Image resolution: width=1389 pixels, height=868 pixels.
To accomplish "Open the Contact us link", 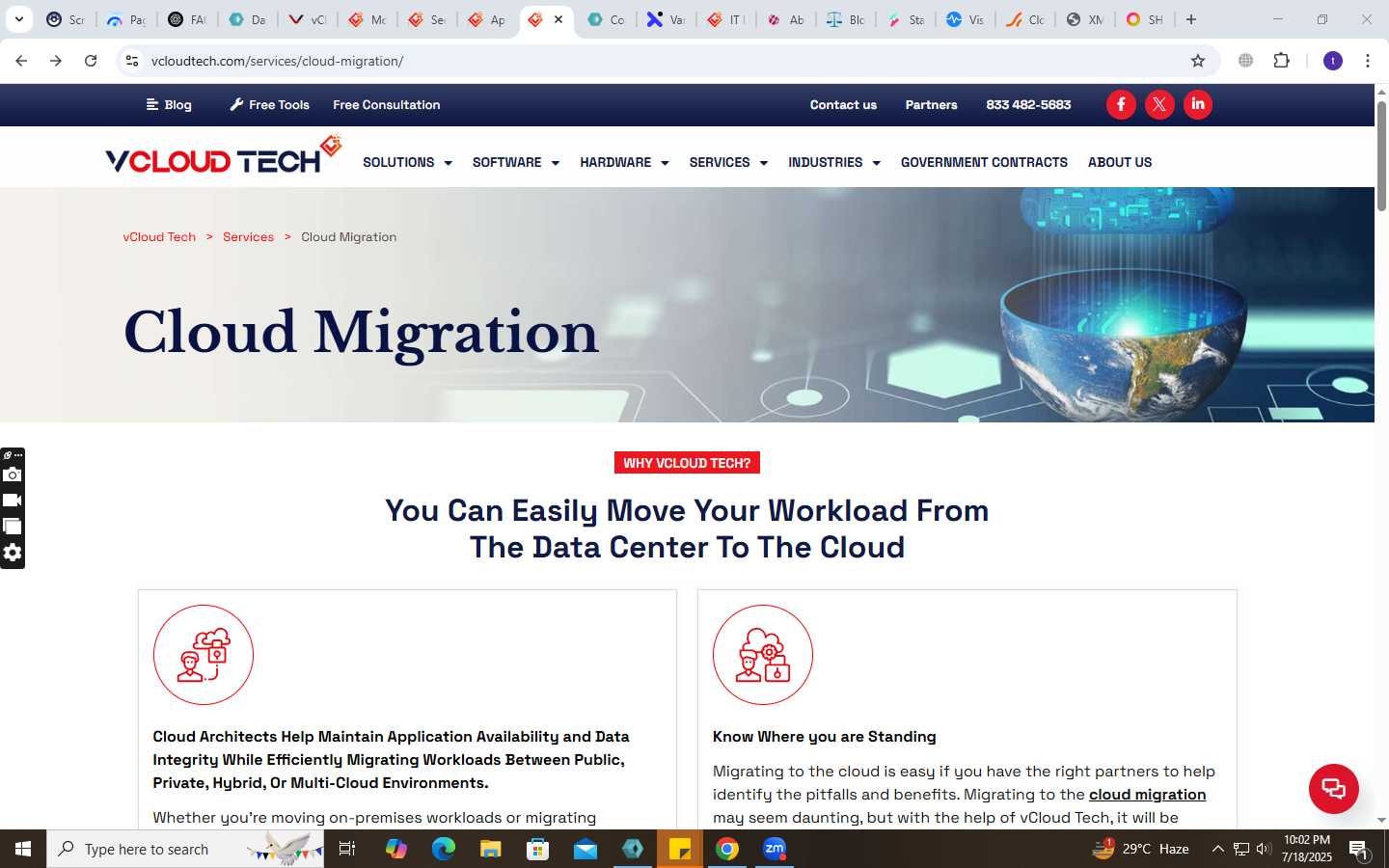I will click(843, 105).
